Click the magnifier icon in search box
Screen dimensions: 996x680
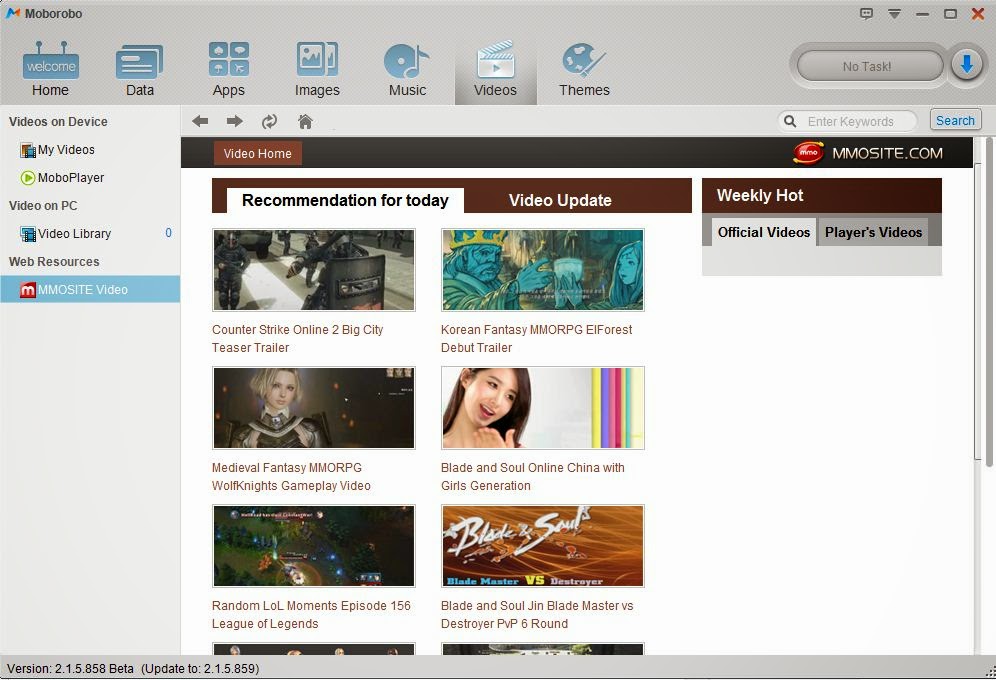pos(790,121)
